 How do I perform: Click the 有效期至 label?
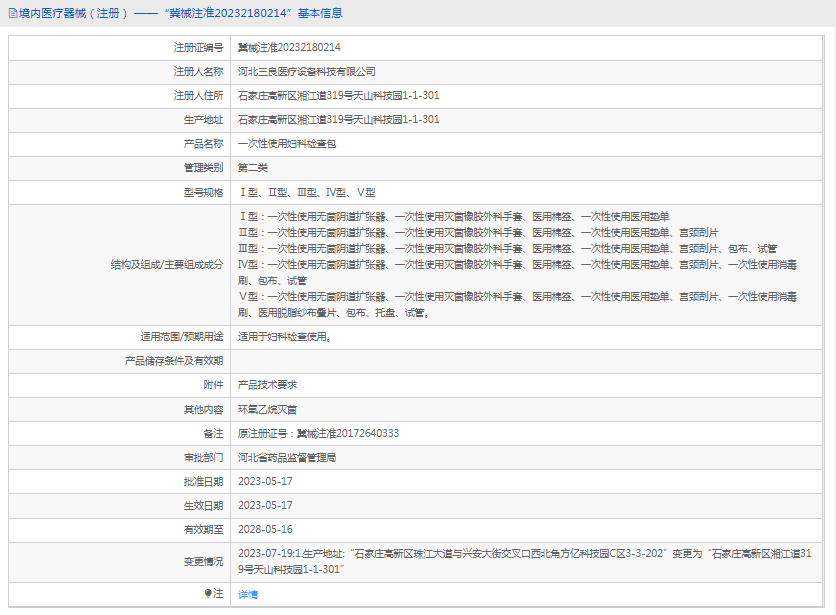pyautogui.click(x=203, y=530)
